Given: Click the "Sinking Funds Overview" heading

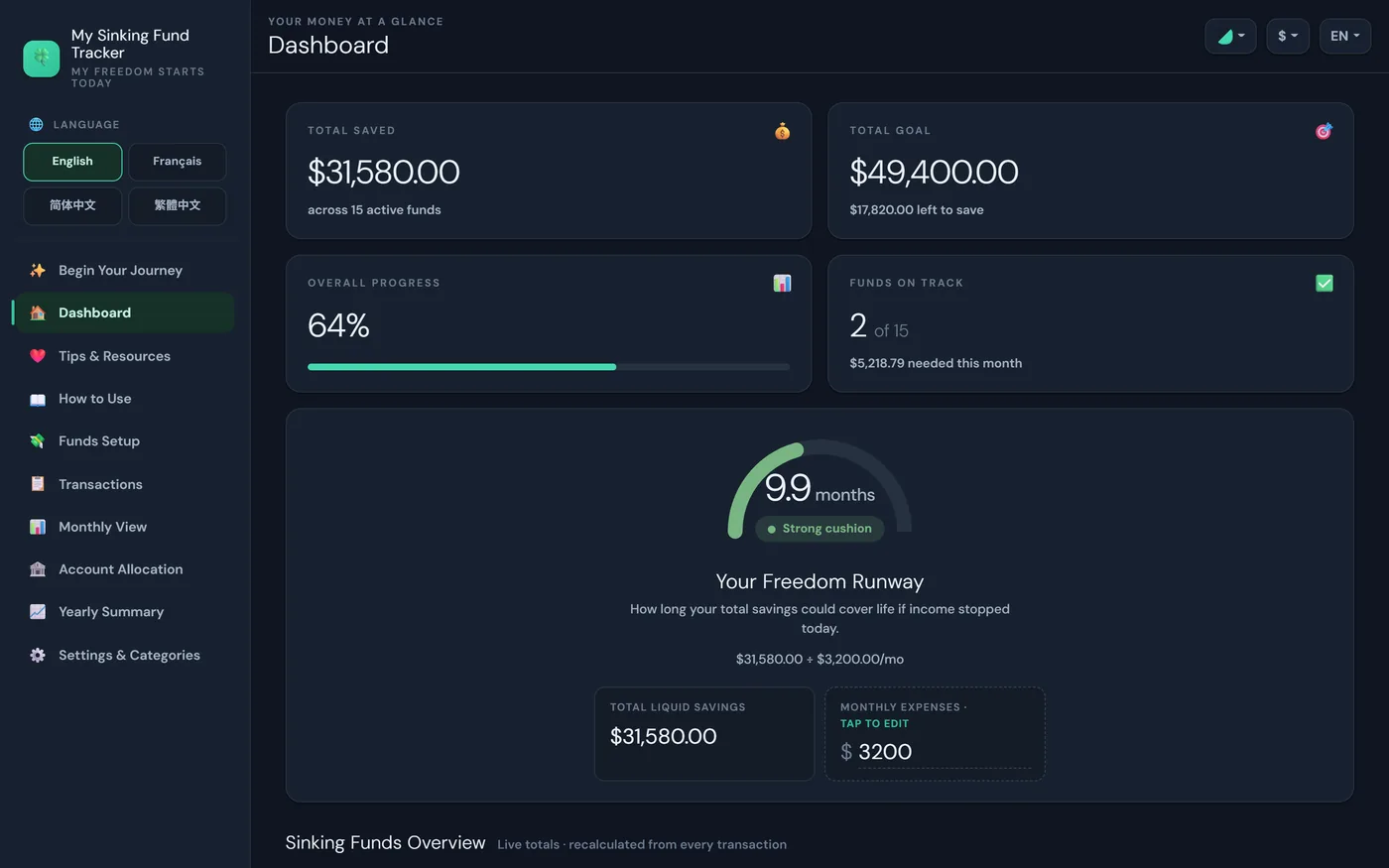Looking at the screenshot, I should point(385,842).
